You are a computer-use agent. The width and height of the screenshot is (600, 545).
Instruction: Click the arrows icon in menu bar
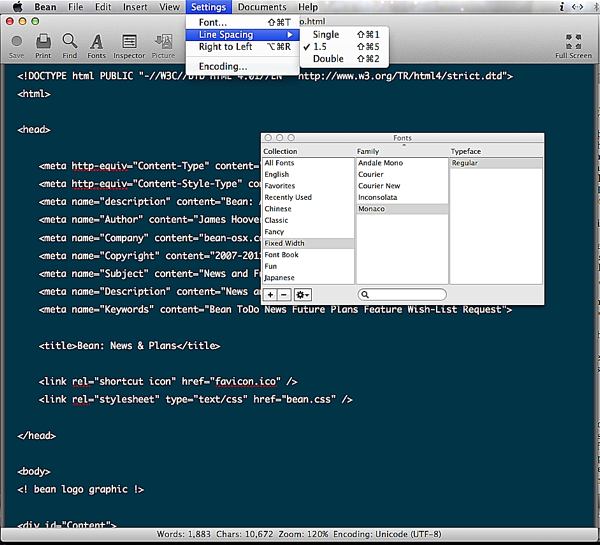pos(577,7)
